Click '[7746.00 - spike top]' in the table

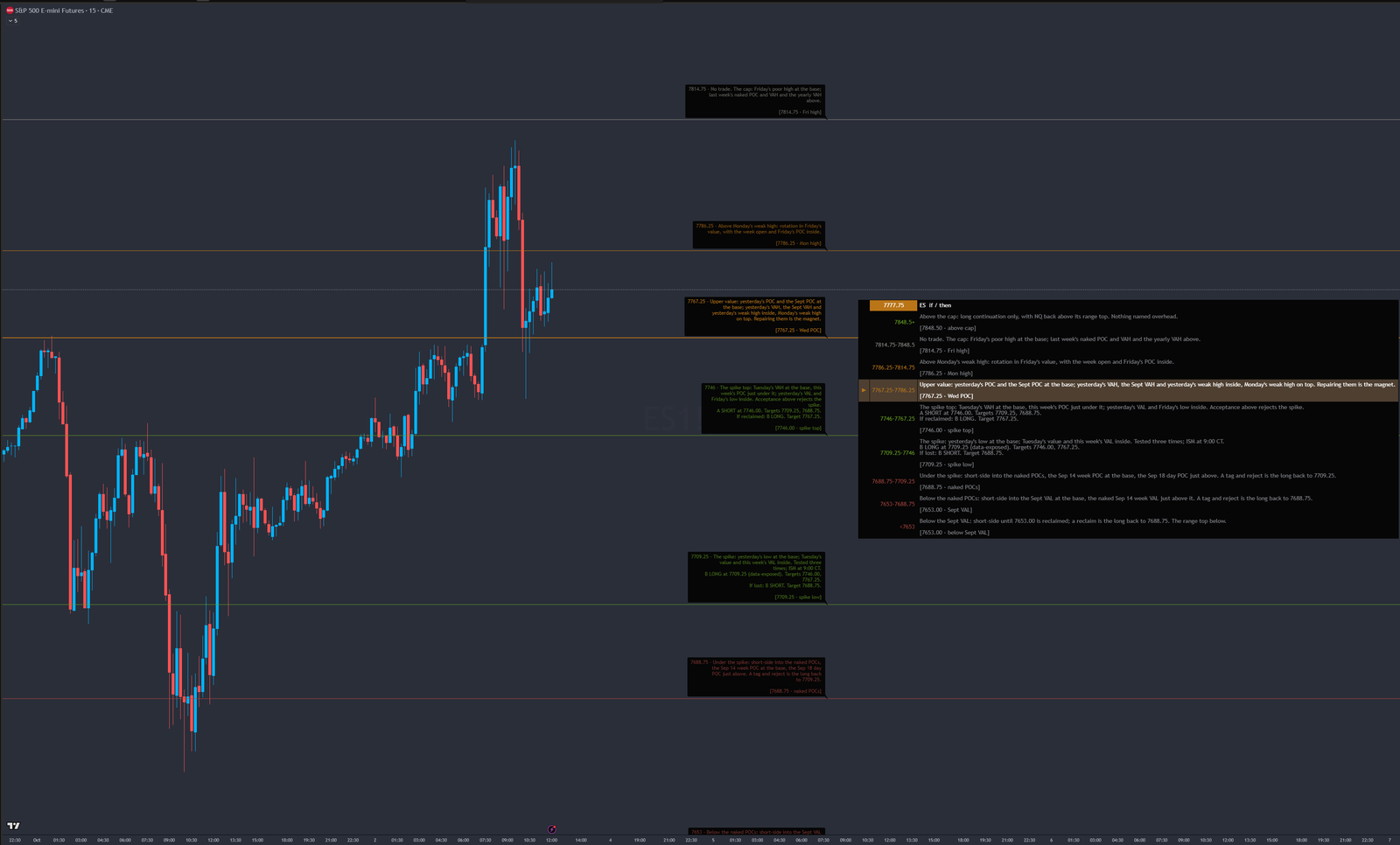click(x=946, y=430)
